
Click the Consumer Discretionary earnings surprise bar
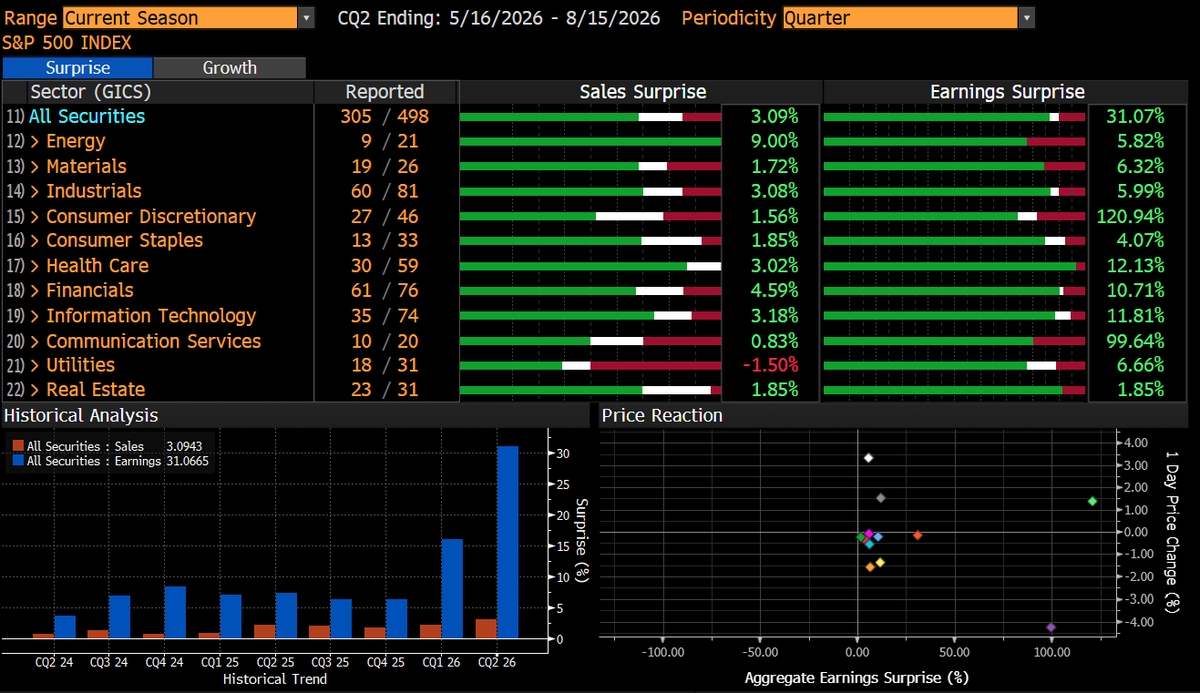[x=954, y=217]
